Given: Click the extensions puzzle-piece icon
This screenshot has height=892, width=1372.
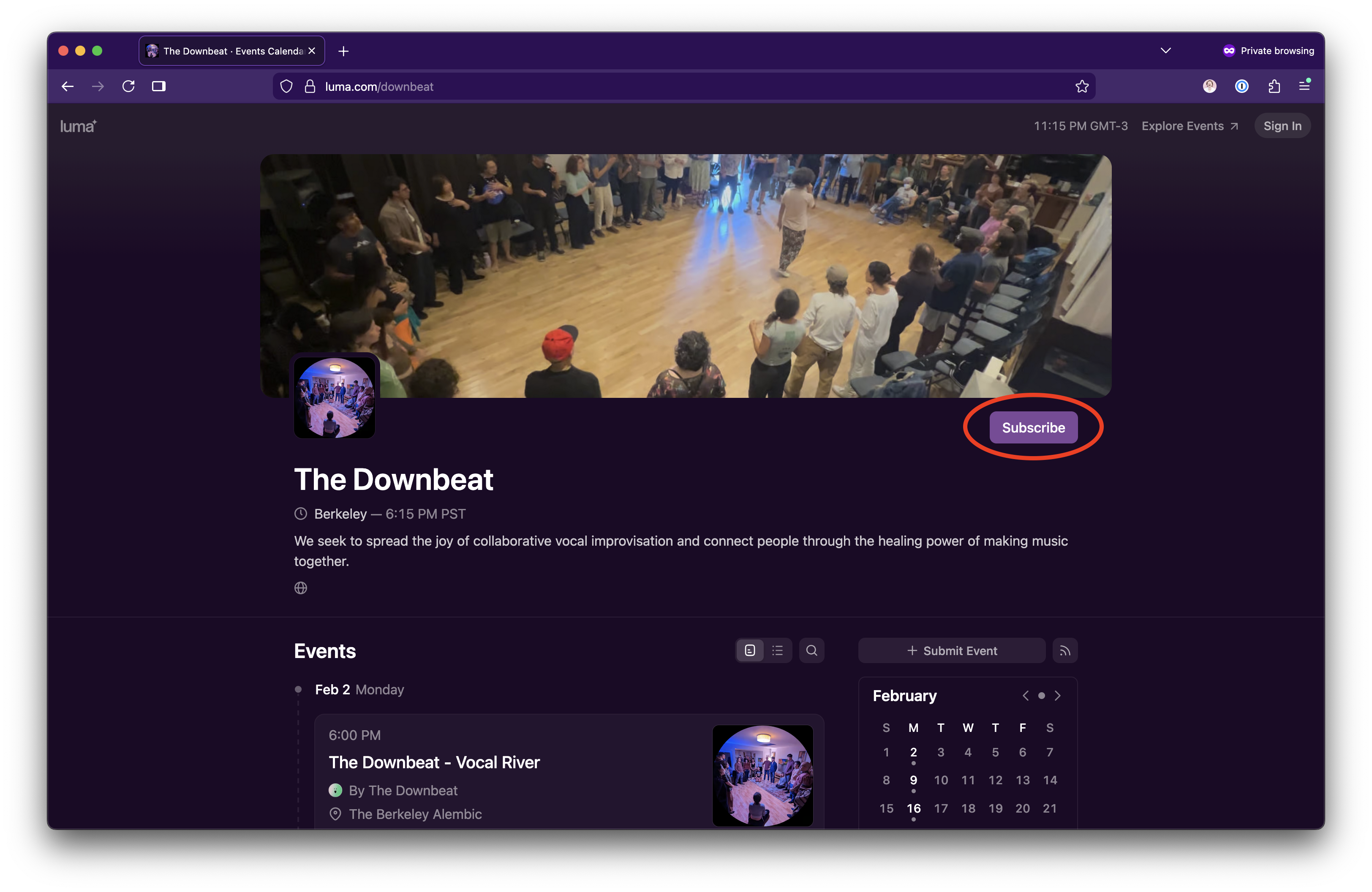Looking at the screenshot, I should 1274,86.
